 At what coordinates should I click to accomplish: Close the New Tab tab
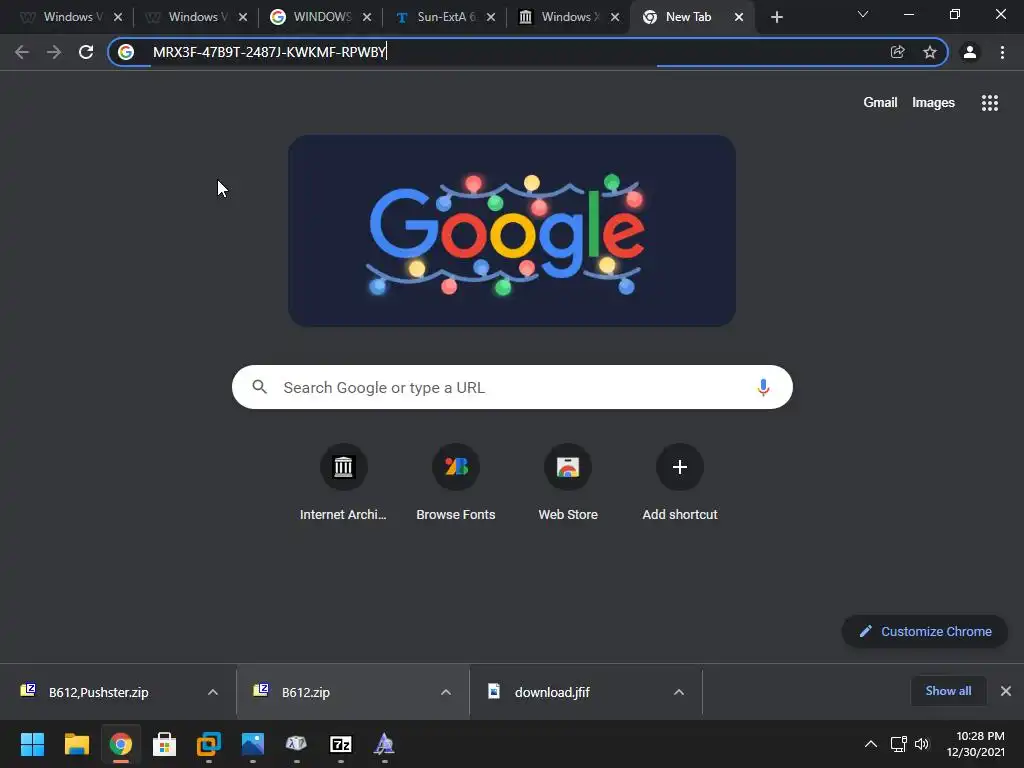(x=739, y=17)
